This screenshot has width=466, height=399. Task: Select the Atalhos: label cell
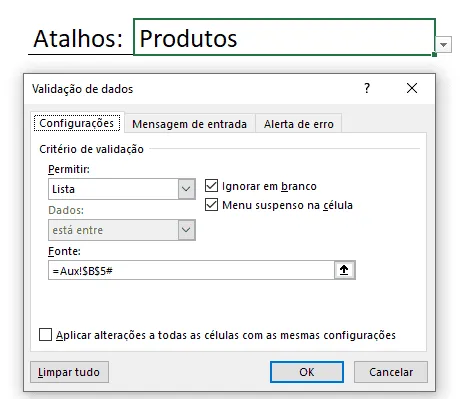(80, 37)
